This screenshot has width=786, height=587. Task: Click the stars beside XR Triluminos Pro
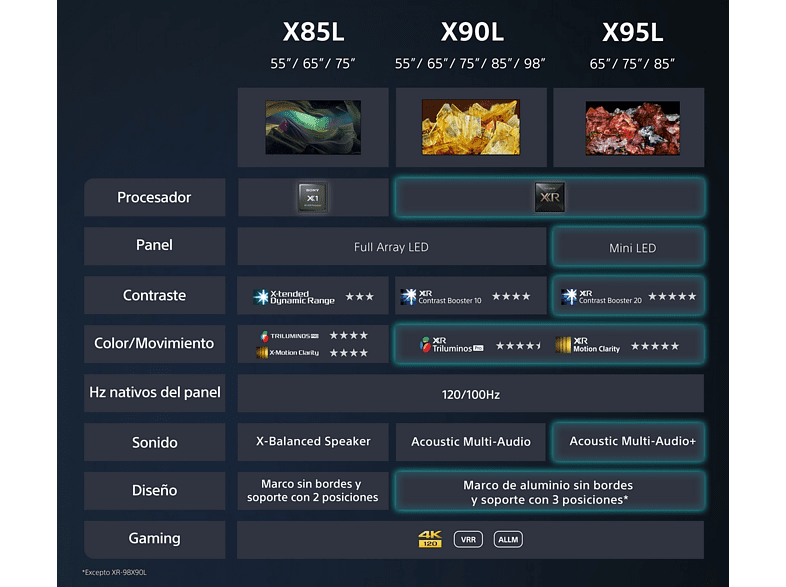click(519, 345)
